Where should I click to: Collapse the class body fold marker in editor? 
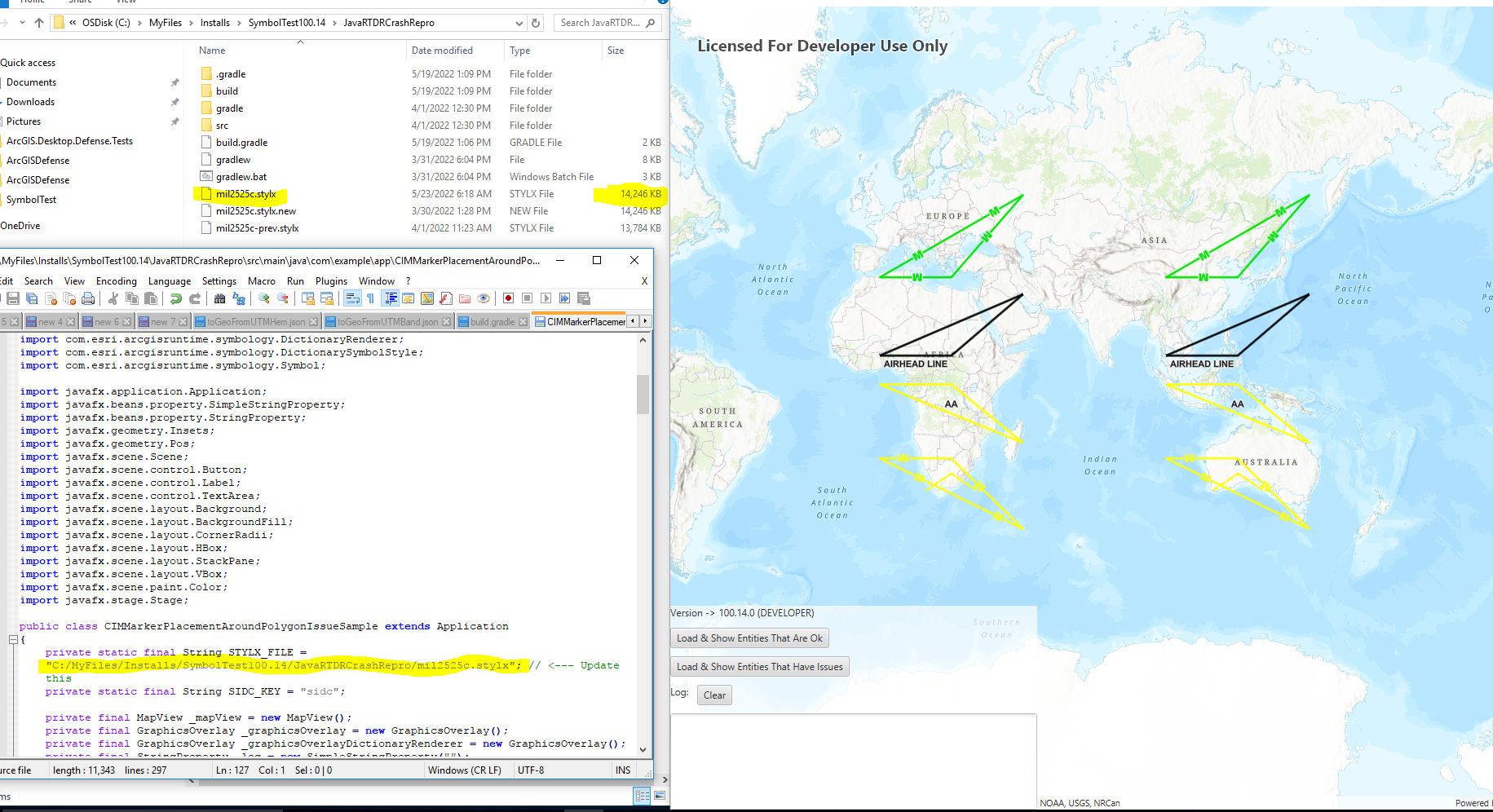(x=13, y=639)
